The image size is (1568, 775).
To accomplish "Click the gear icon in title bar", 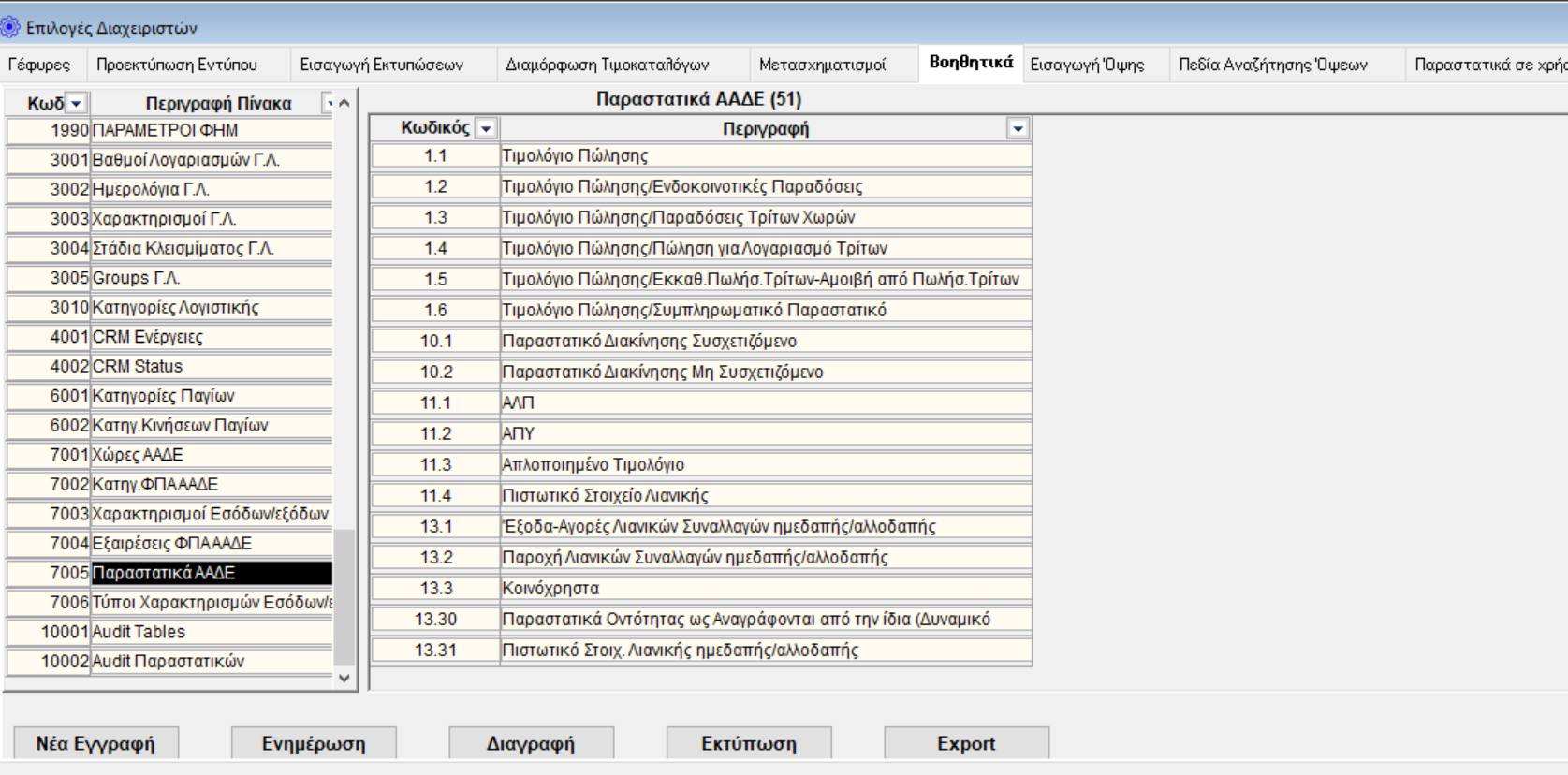I will [x=10, y=27].
